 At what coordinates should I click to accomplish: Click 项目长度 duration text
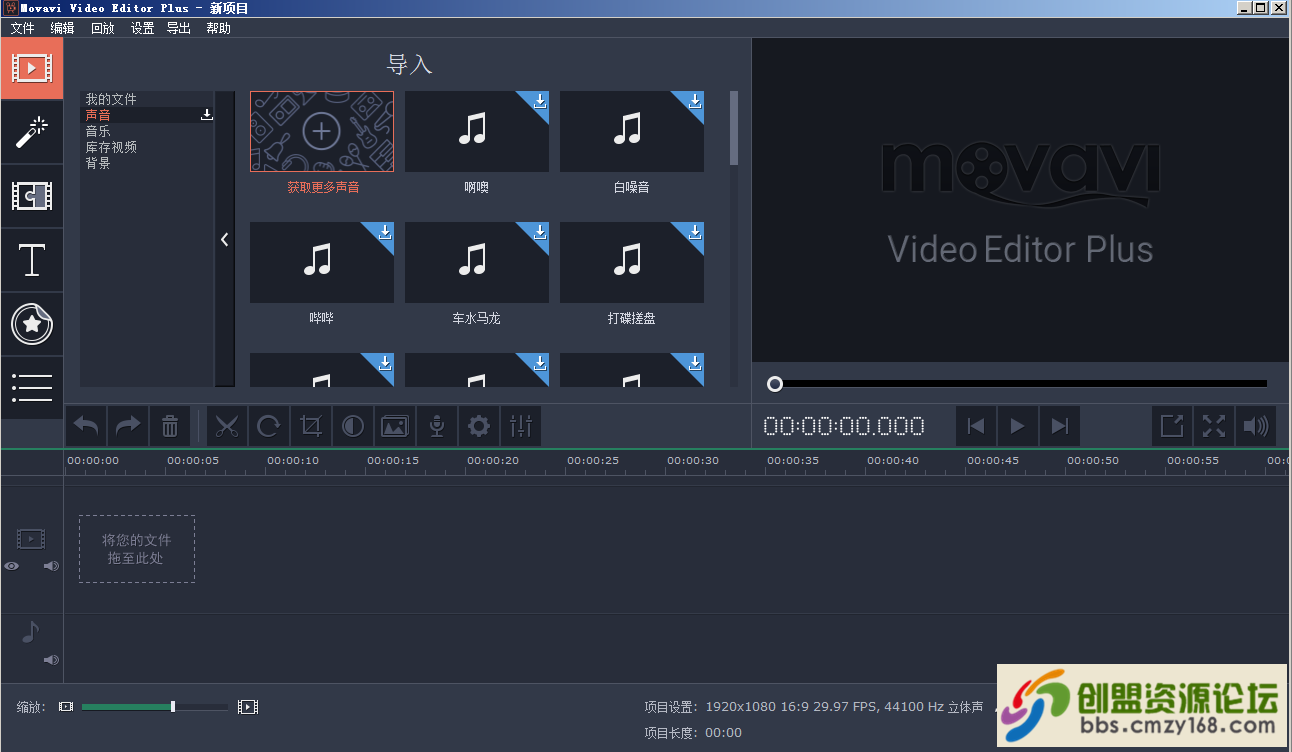[693, 733]
